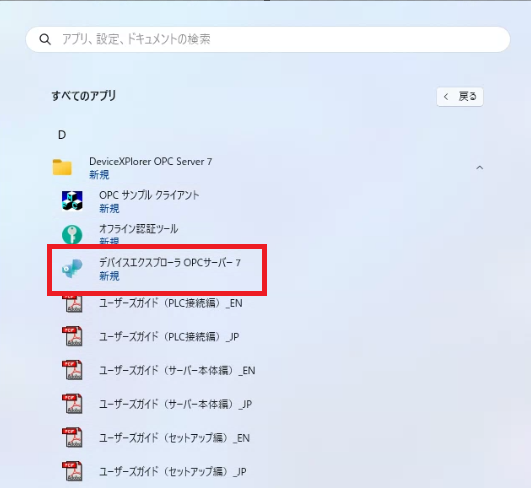Click the 戻る back button
Viewport: 531px width, 488px height.
pos(460,97)
